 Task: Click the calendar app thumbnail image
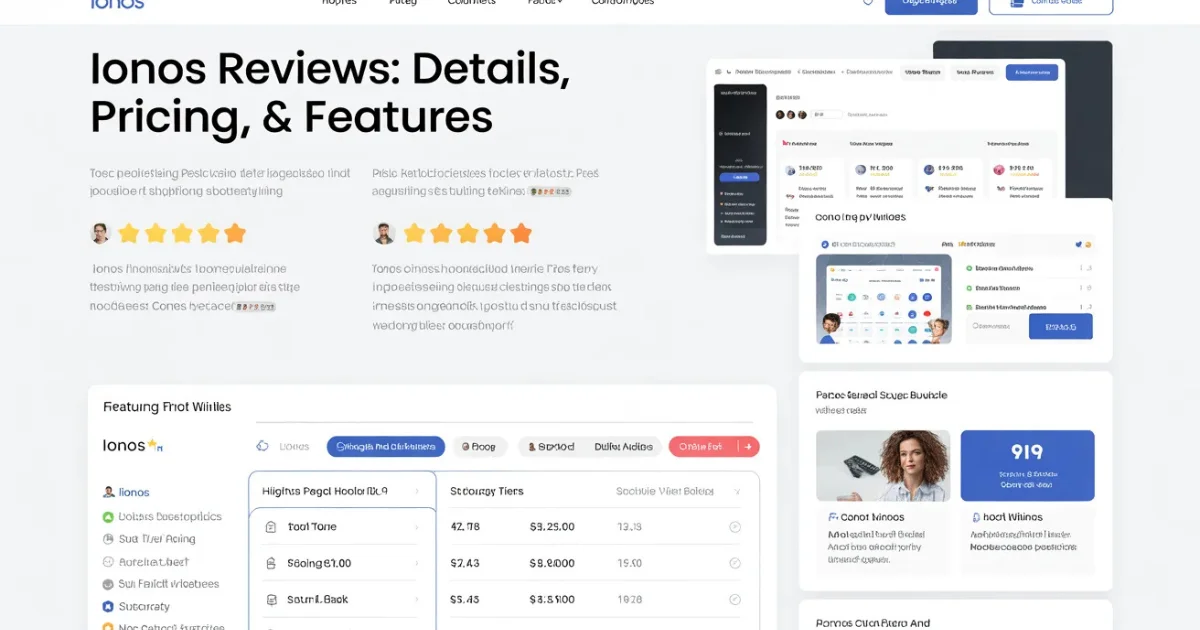[882, 298]
